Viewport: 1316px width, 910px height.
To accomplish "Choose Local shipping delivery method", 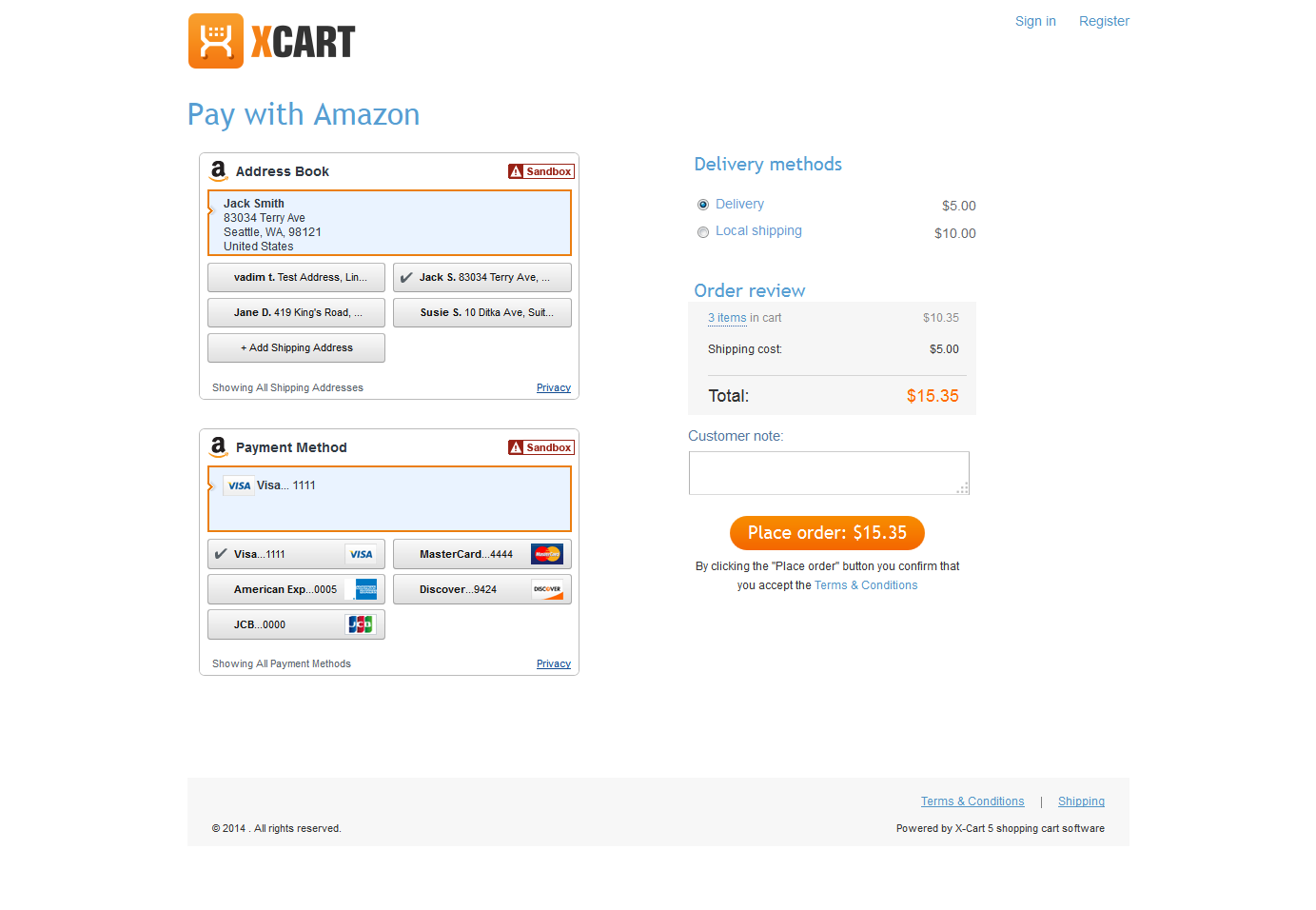I will [x=703, y=232].
